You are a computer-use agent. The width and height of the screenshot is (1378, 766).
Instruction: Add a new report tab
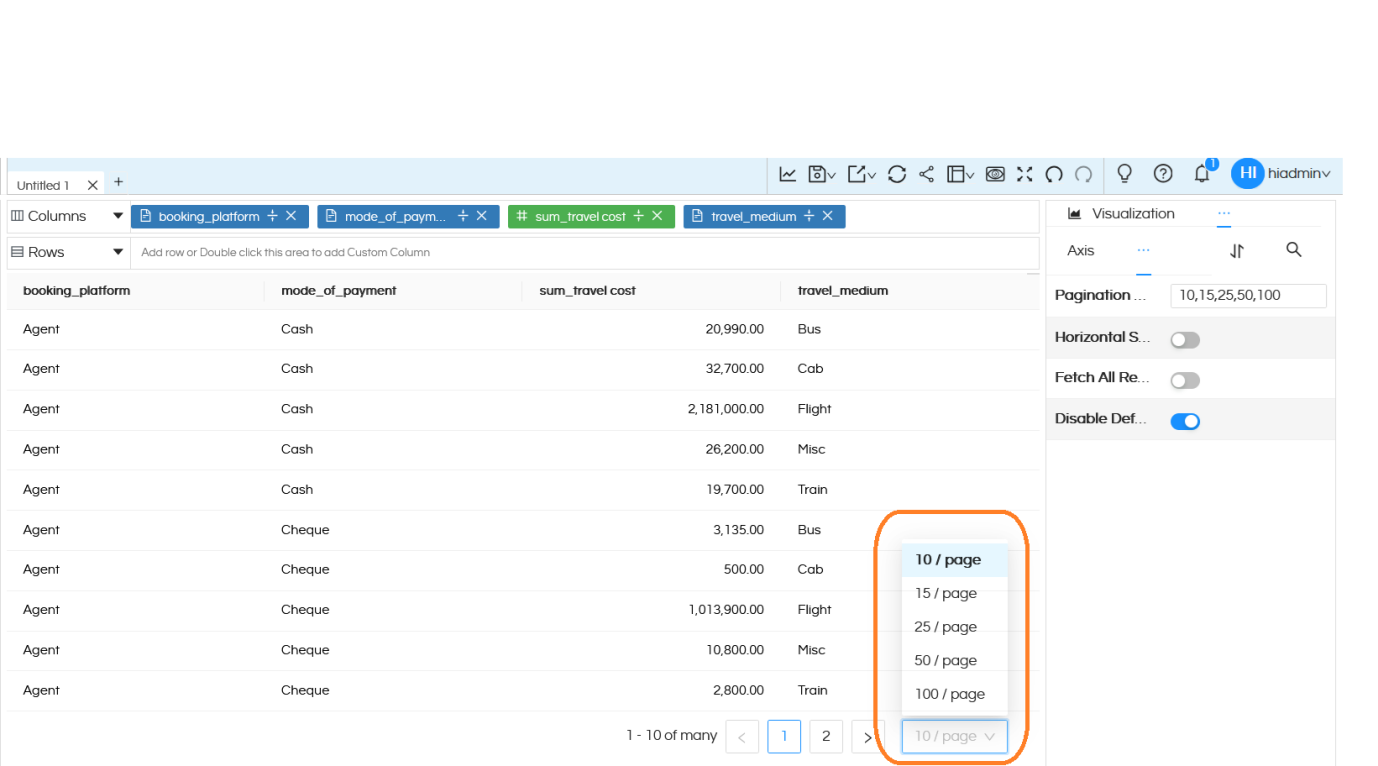tap(118, 182)
